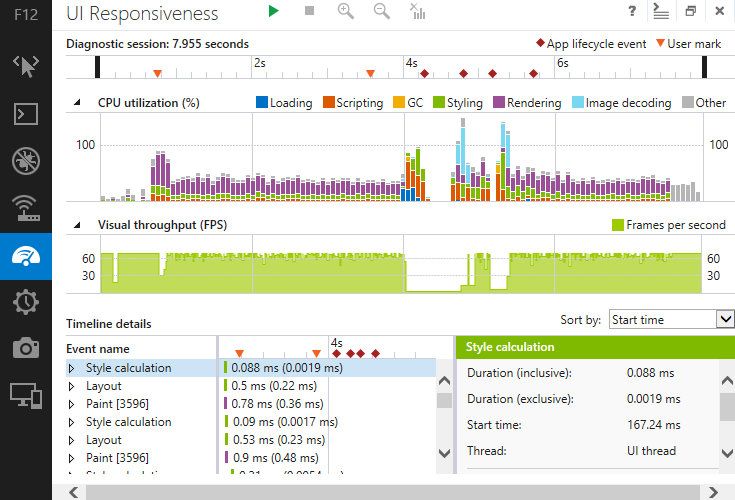Screen dimensions: 735x500
Task: Click the reset zoom magnifier icon
Action: click(x=381, y=11)
